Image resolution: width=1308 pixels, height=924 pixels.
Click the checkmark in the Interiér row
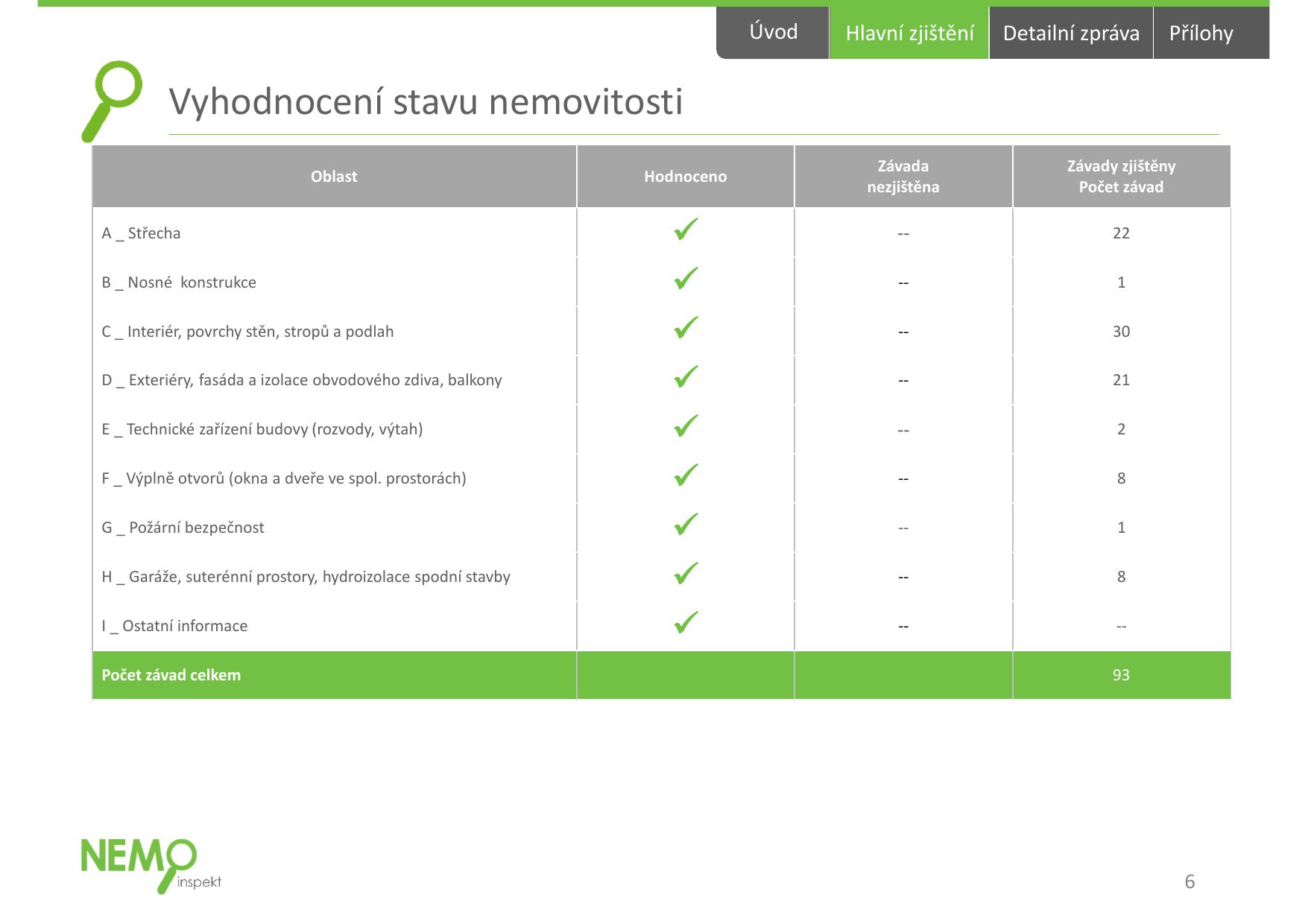686,327
